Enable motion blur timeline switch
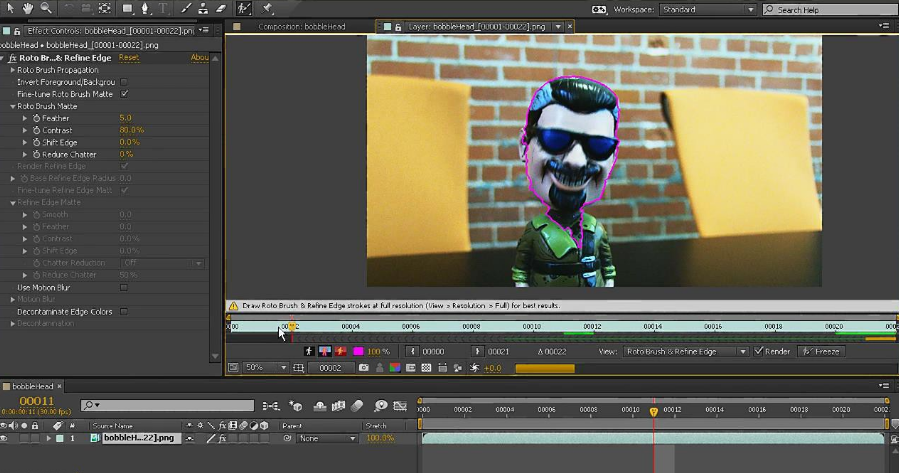 click(357, 406)
